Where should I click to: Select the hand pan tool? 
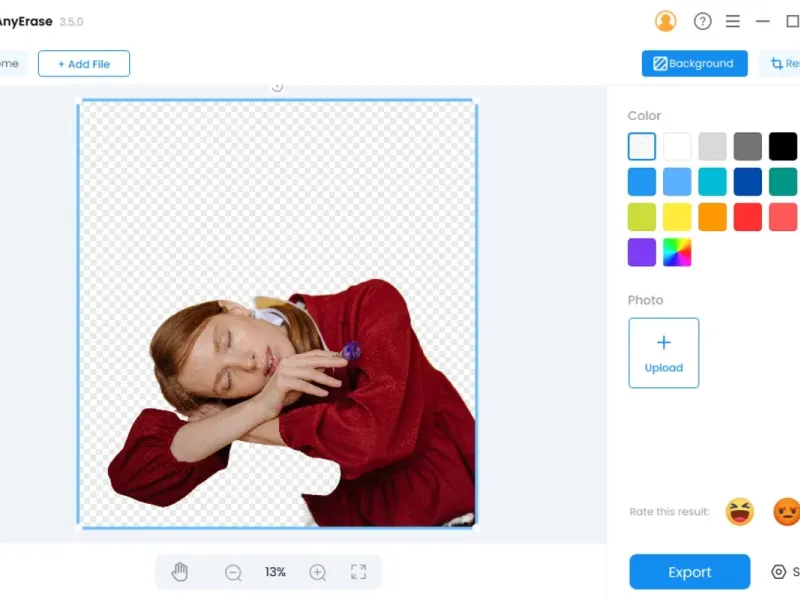coord(180,572)
